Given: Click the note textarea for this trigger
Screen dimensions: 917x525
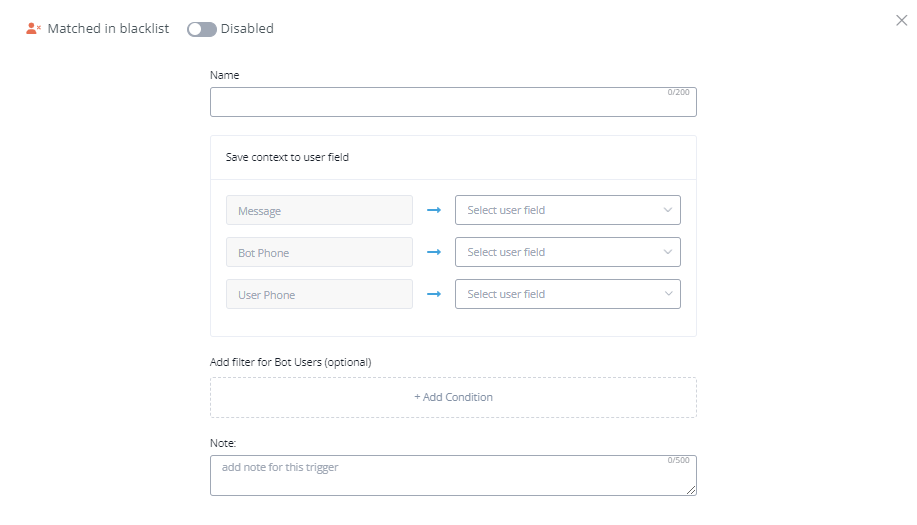Looking at the screenshot, I should pyautogui.click(x=440, y=476).
